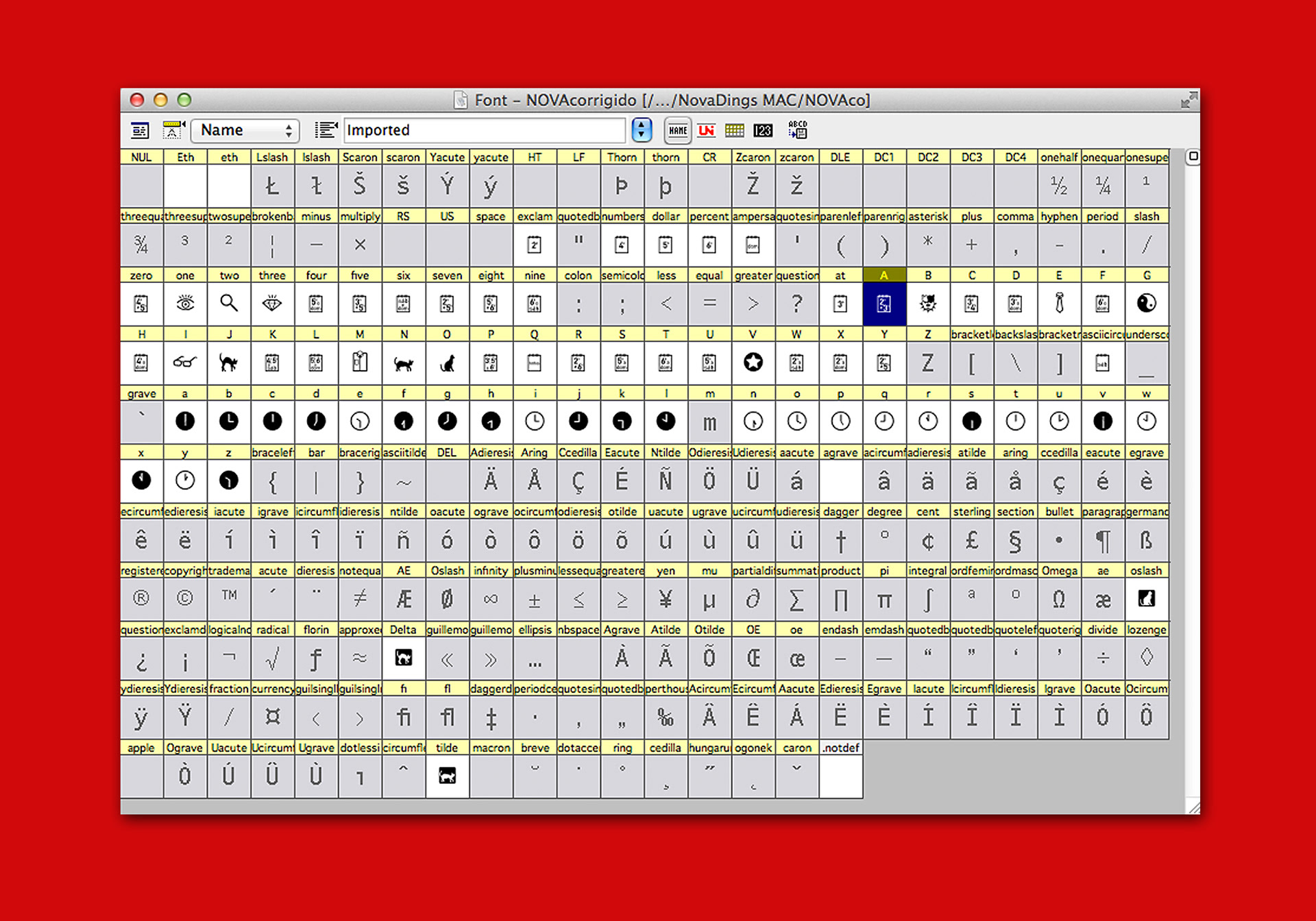Select the 'asterisk' glyph cell
1316x921 pixels.
[928, 245]
